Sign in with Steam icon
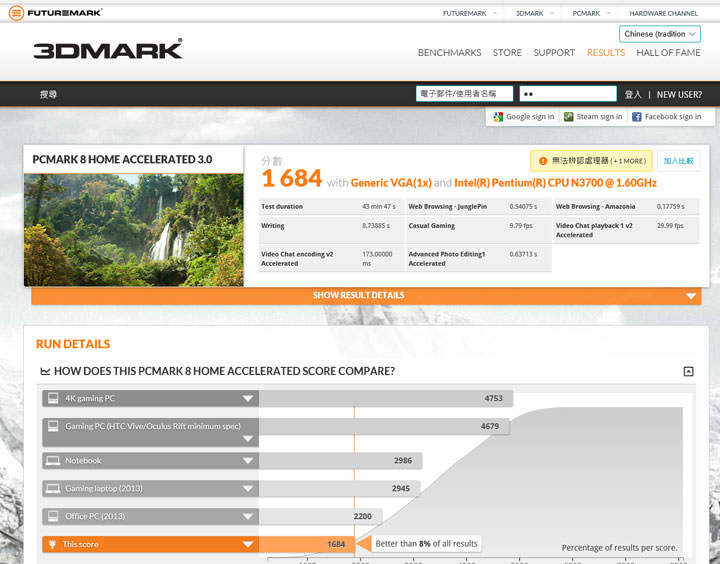This screenshot has width=720, height=564. (x=568, y=117)
